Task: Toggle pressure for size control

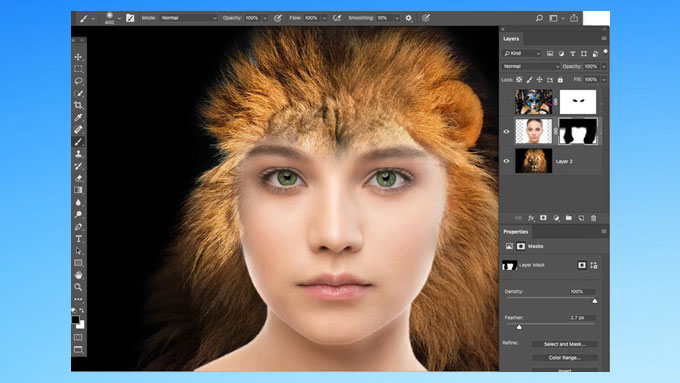Action: [x=426, y=18]
